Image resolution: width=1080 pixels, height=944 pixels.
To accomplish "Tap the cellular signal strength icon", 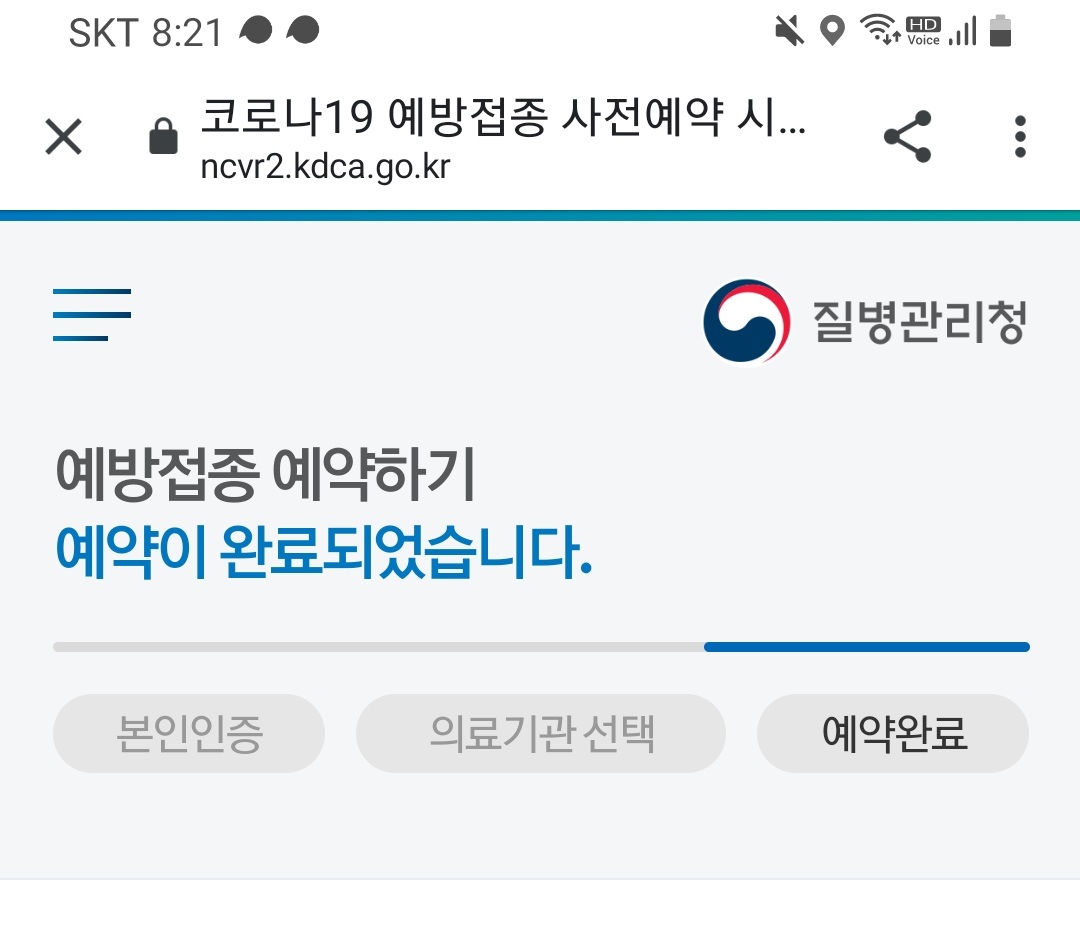I will click(963, 31).
